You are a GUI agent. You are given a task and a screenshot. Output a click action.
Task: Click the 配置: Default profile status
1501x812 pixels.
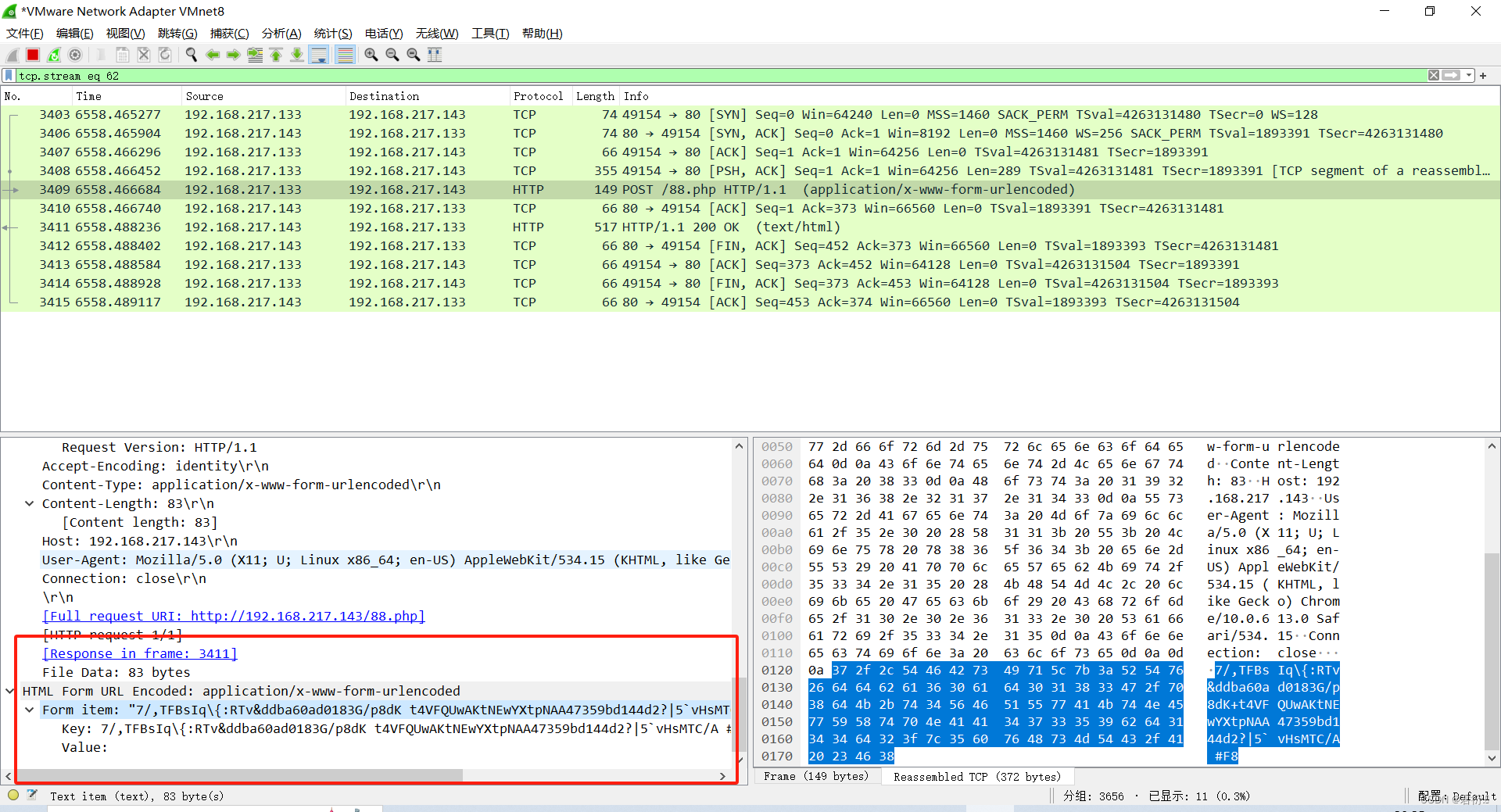pyautogui.click(x=1456, y=796)
